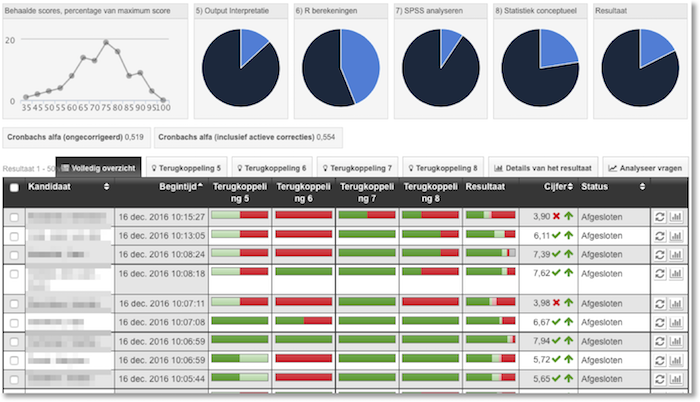Click red cross next to grade 3,90 at 10:15:27
This screenshot has width=700, height=402.
[556, 216]
